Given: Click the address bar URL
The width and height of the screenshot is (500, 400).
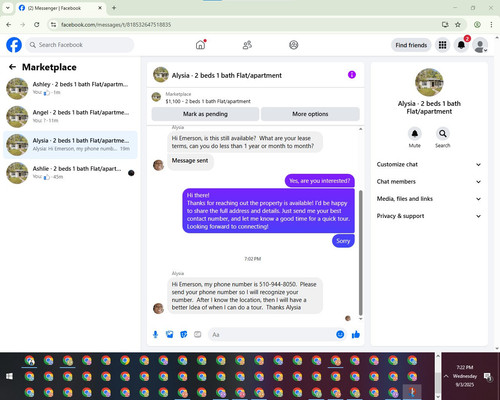Looking at the screenshot, I should (x=116, y=25).
